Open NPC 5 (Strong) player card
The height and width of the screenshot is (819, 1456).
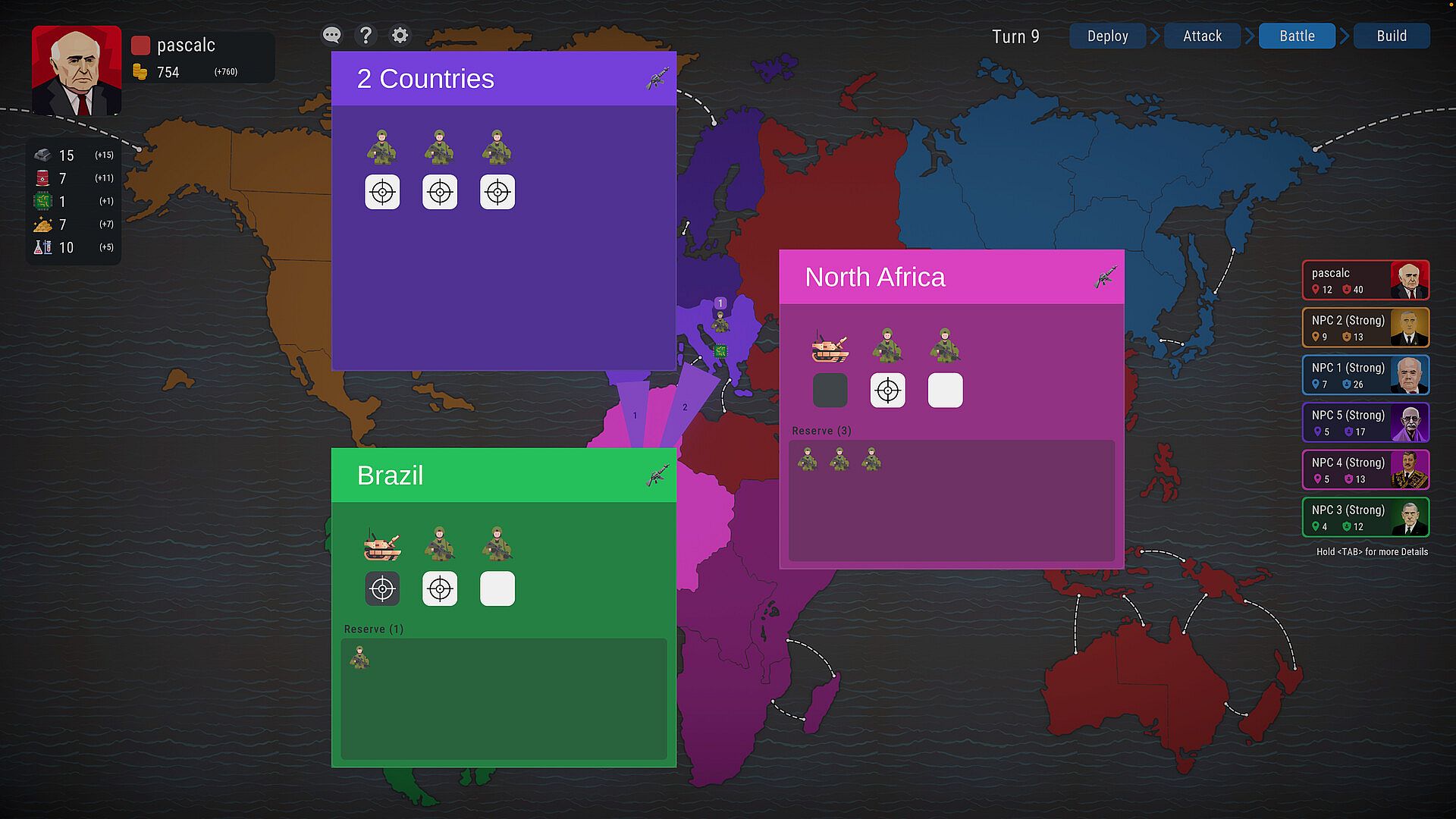click(x=1365, y=422)
